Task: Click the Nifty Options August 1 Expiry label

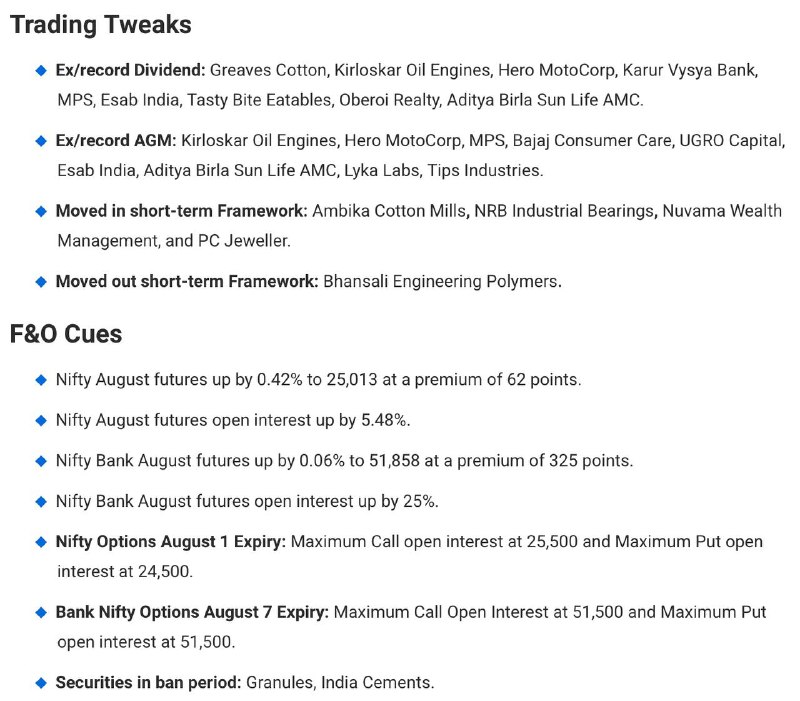Action: tap(171, 542)
